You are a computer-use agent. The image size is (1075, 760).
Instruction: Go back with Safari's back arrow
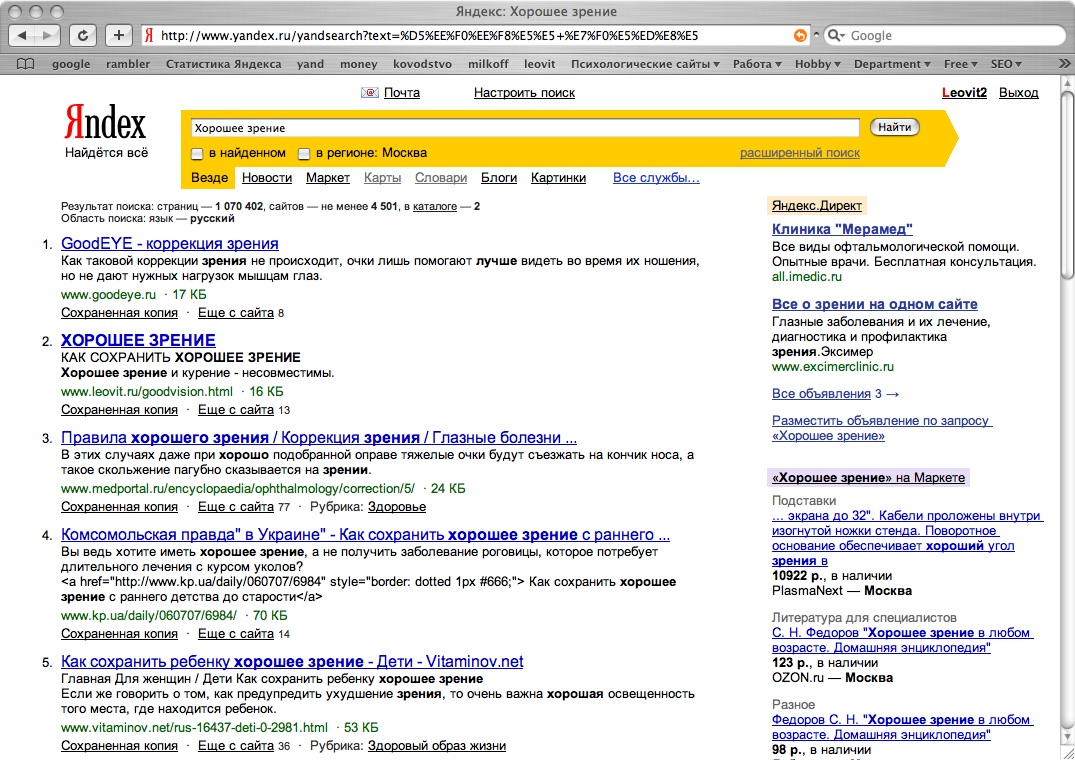point(22,35)
